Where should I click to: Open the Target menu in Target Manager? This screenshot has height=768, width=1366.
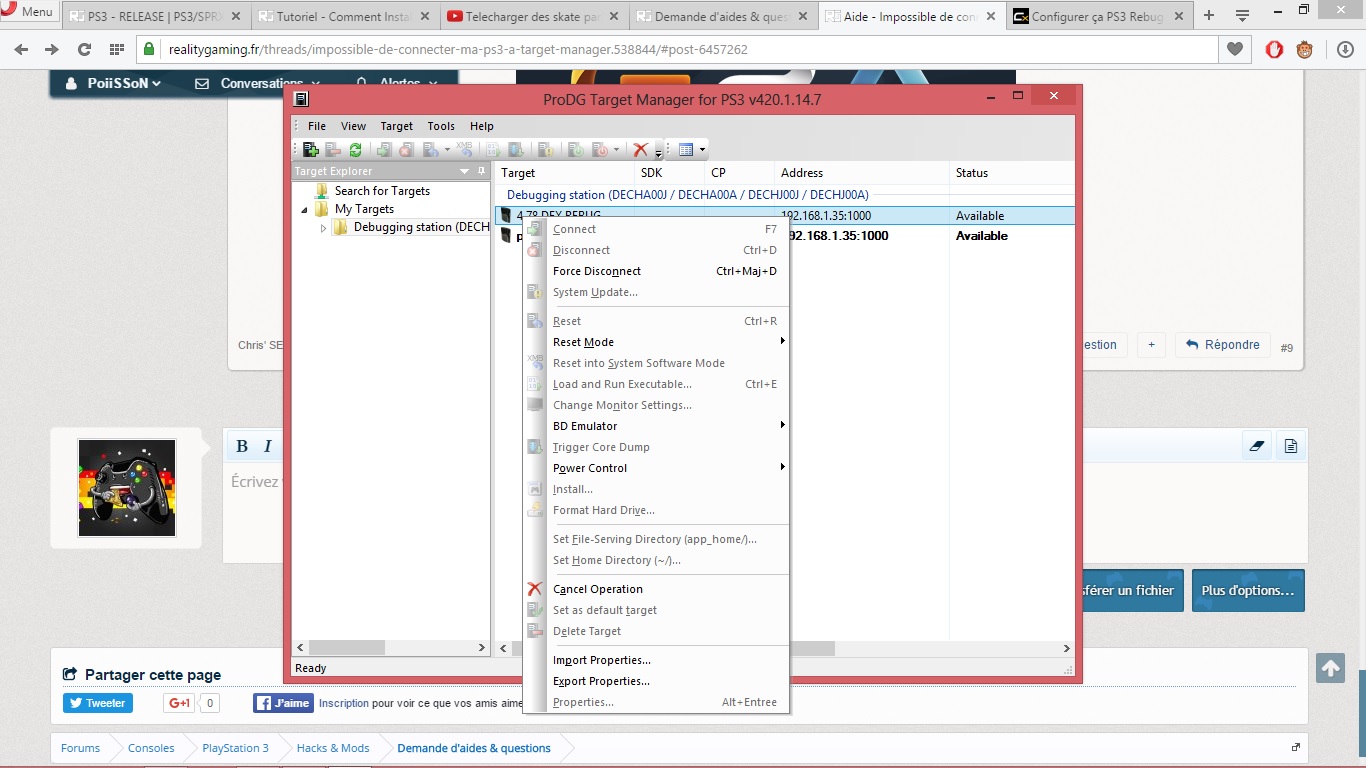(x=396, y=126)
